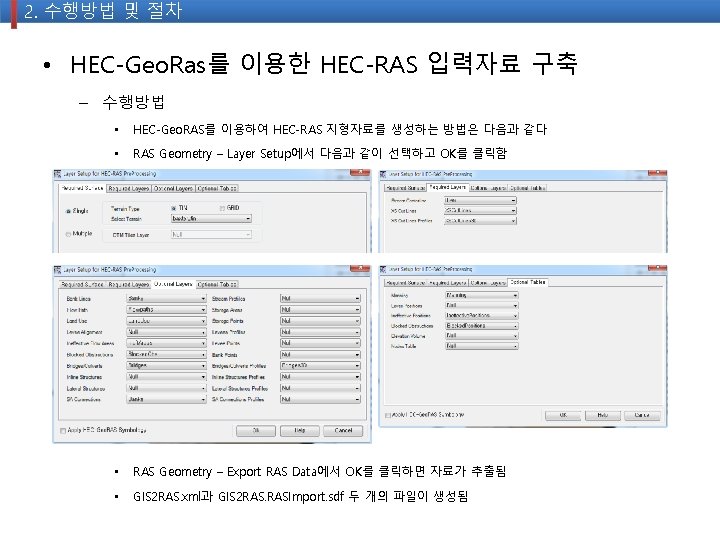Close the Optional Tables dialog window
The height and width of the screenshot is (540, 720).
pyautogui.click(x=657, y=268)
